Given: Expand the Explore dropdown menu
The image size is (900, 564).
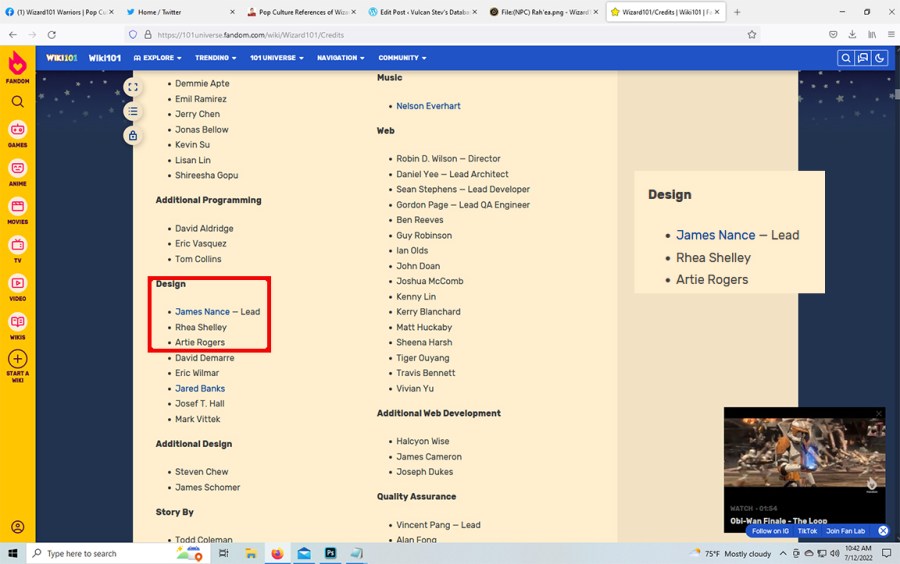Looking at the screenshot, I should click(x=157, y=58).
